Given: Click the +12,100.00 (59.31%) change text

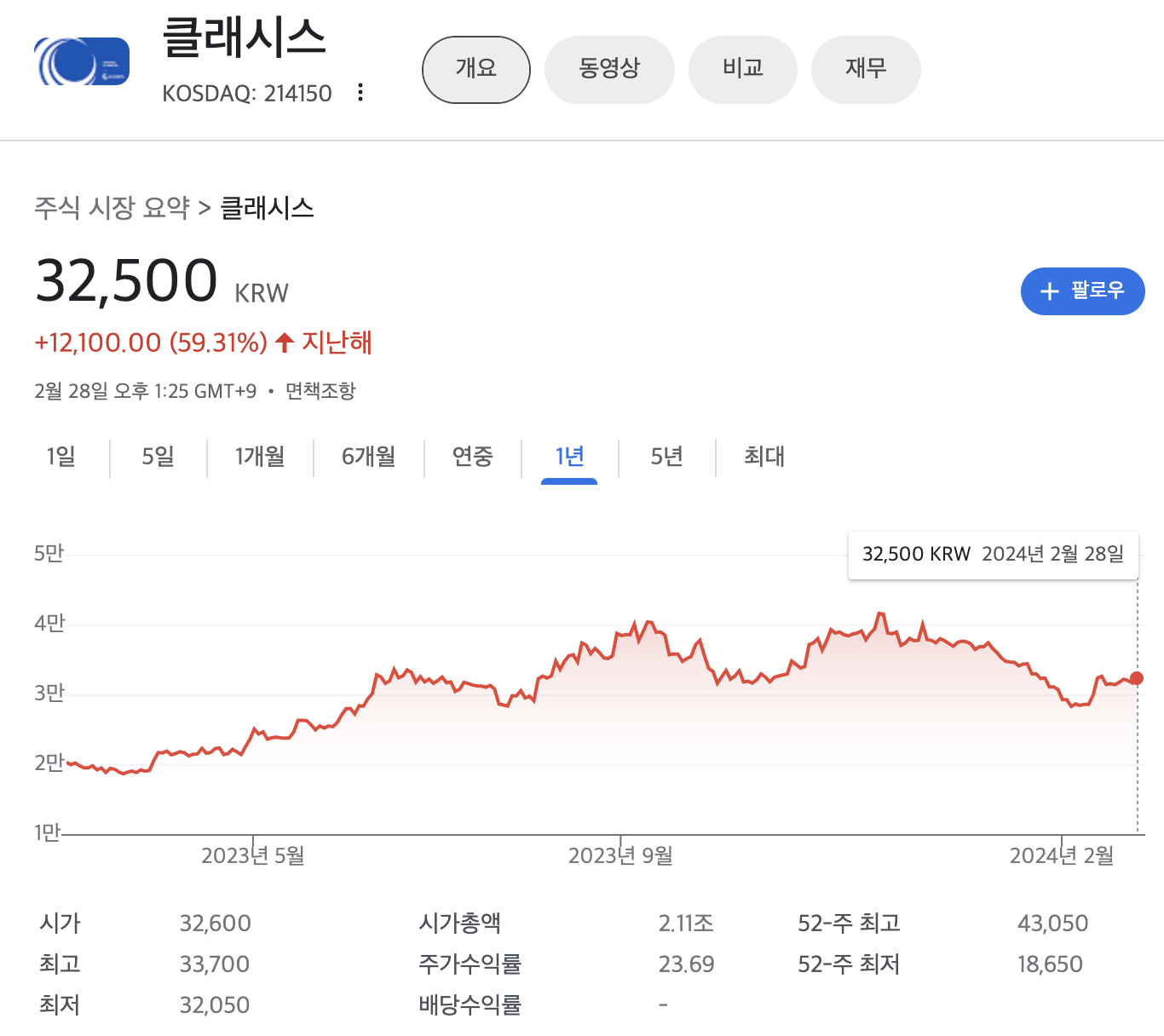Looking at the screenshot, I should click(x=151, y=342).
